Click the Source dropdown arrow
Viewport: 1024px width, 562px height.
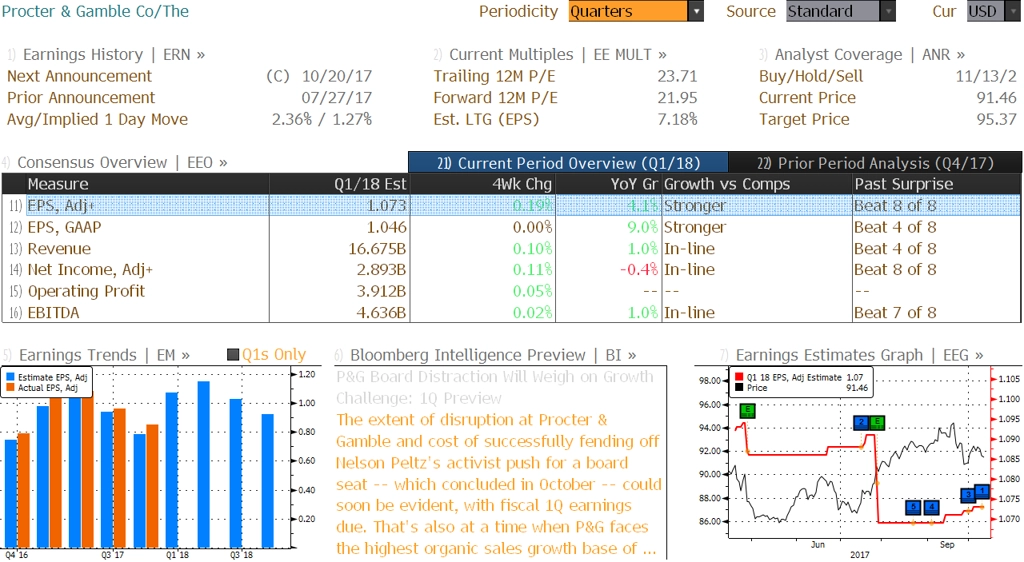click(x=888, y=11)
